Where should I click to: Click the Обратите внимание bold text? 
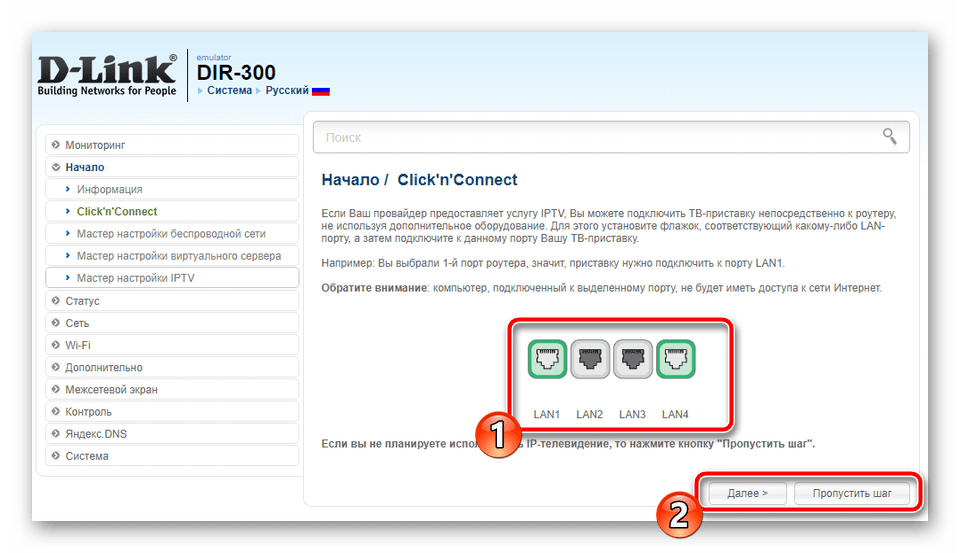374,288
